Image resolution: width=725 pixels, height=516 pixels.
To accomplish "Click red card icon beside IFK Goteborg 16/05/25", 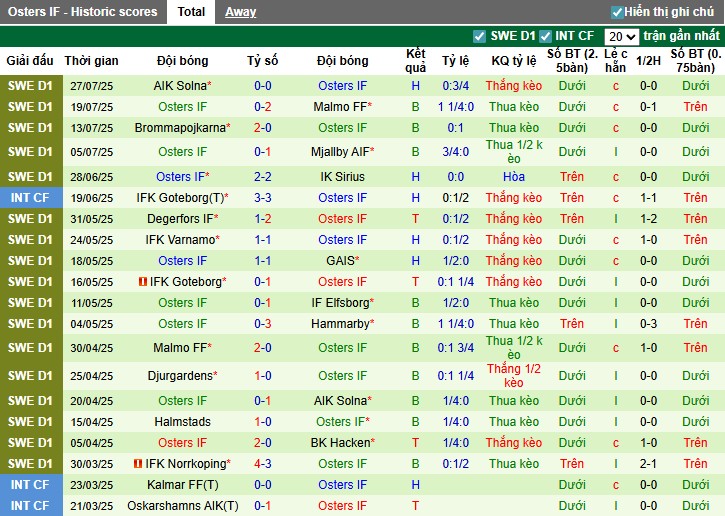I will coord(143,281).
